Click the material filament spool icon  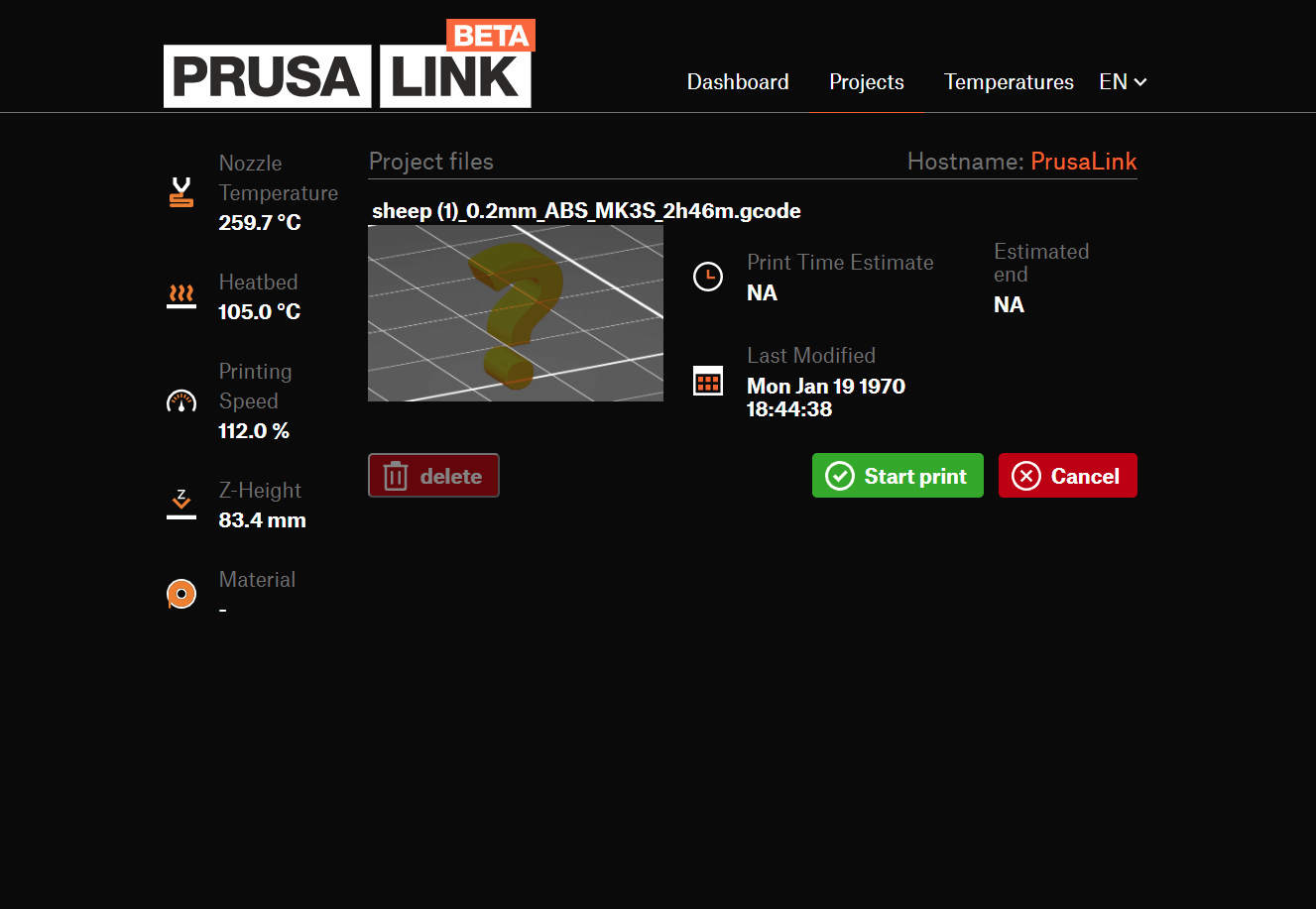pyautogui.click(x=180, y=594)
